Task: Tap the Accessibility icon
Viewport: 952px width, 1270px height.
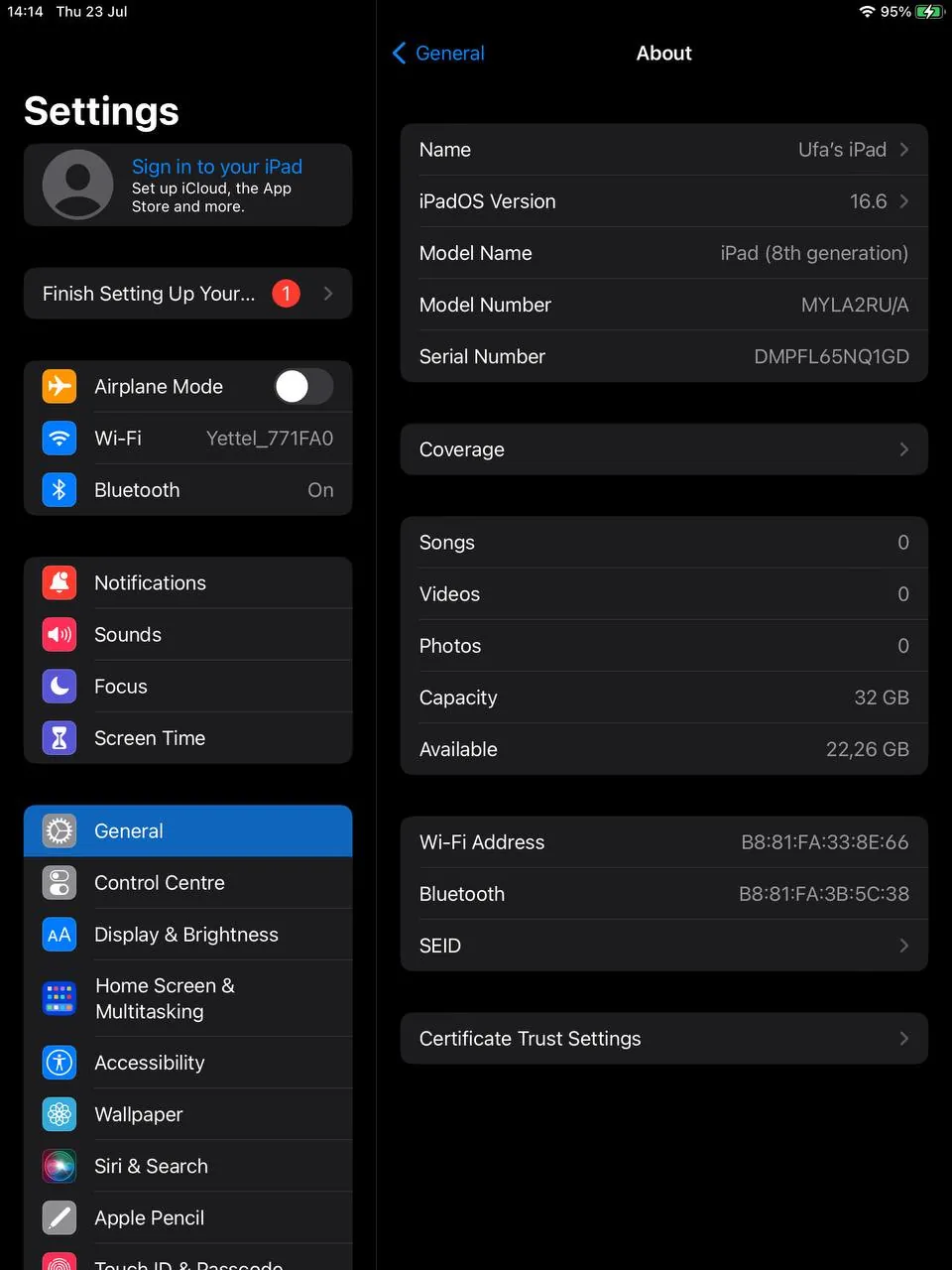Action: click(x=59, y=1063)
